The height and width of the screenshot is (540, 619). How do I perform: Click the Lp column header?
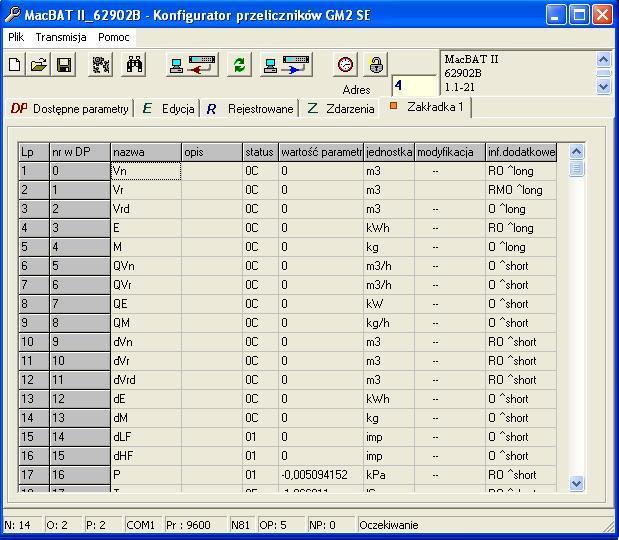[x=34, y=152]
